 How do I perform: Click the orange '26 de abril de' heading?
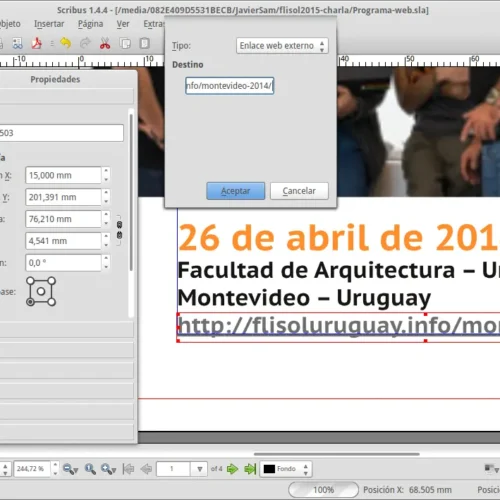coord(339,237)
